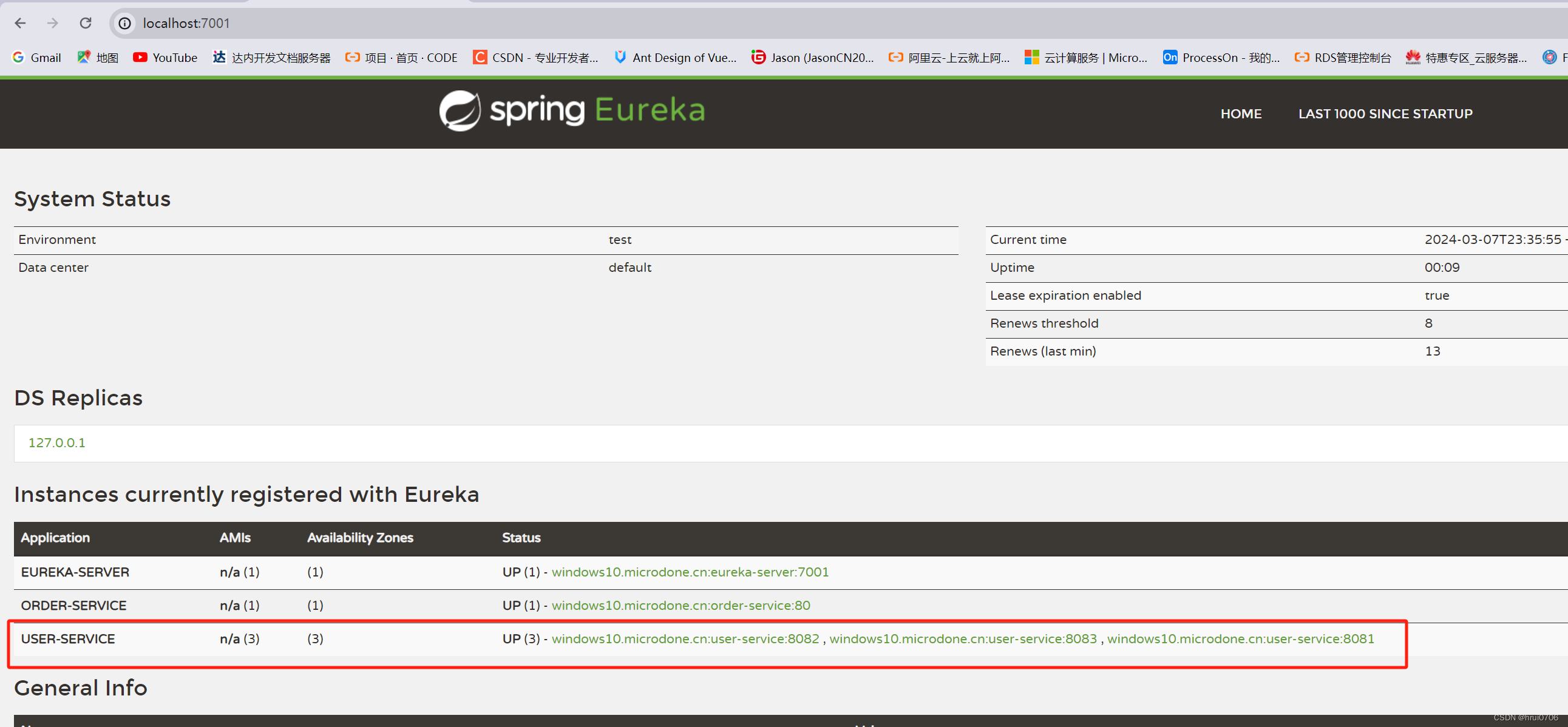Open user-service:8081 instance link
1568x727 pixels.
coord(1241,639)
